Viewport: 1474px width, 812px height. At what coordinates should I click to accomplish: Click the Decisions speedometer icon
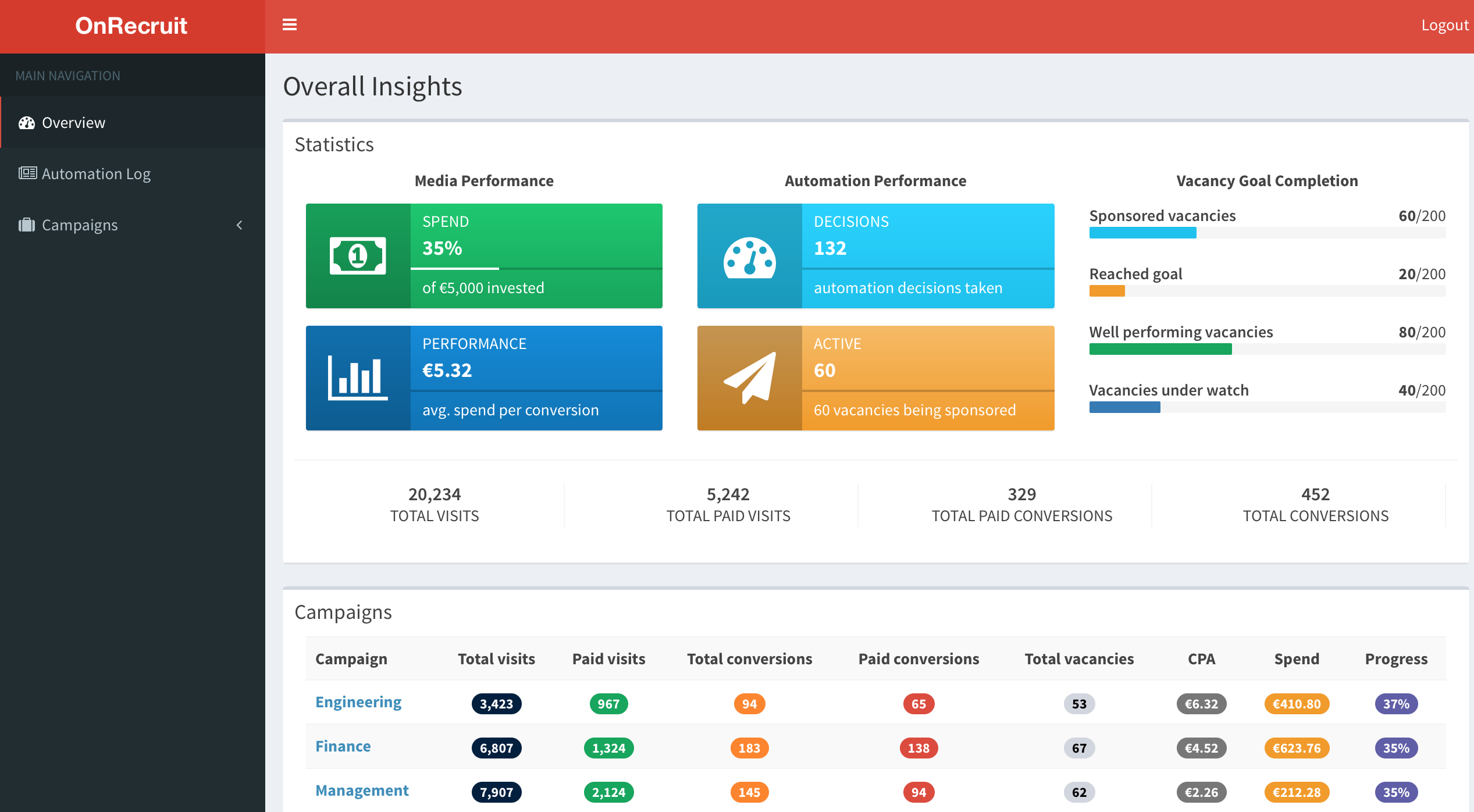click(749, 257)
